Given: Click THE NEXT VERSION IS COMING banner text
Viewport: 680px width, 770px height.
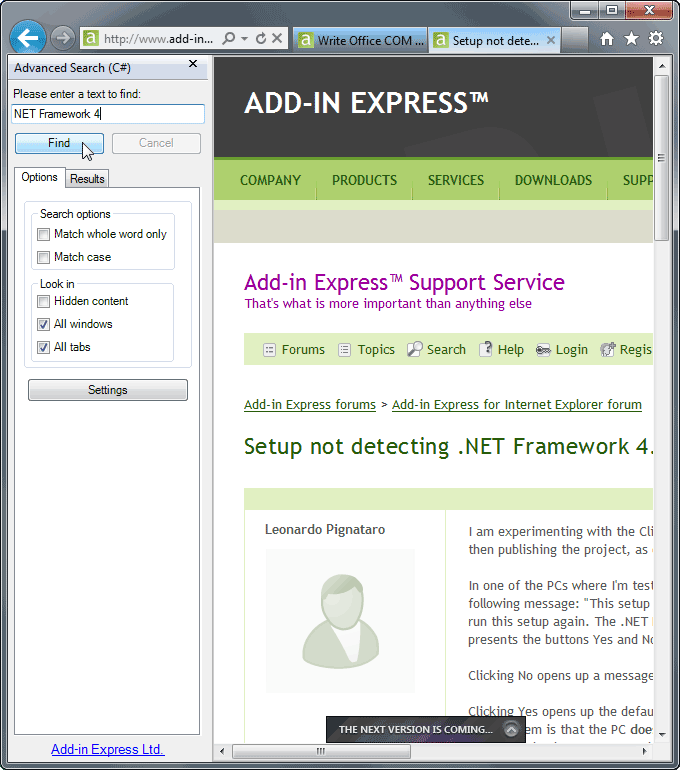Looking at the screenshot, I should pyautogui.click(x=415, y=730).
